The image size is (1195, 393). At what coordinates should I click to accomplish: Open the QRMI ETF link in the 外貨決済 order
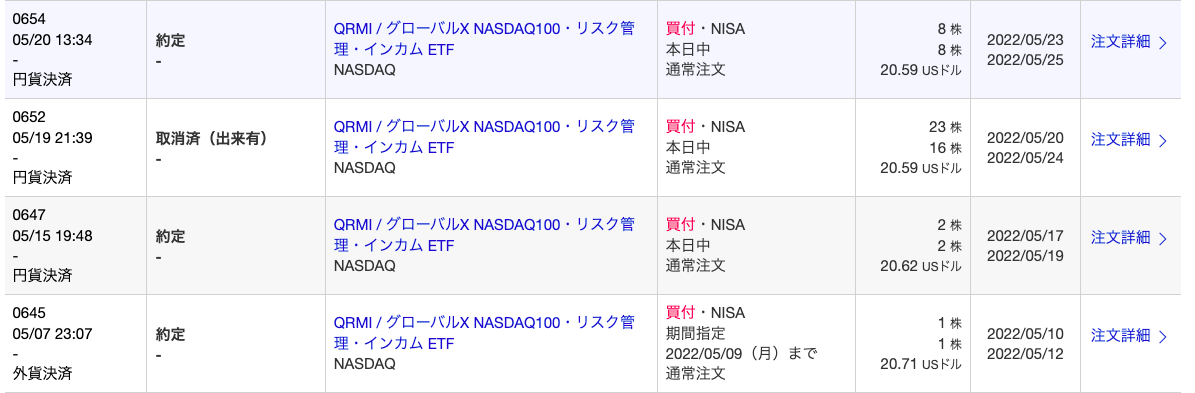(x=484, y=333)
